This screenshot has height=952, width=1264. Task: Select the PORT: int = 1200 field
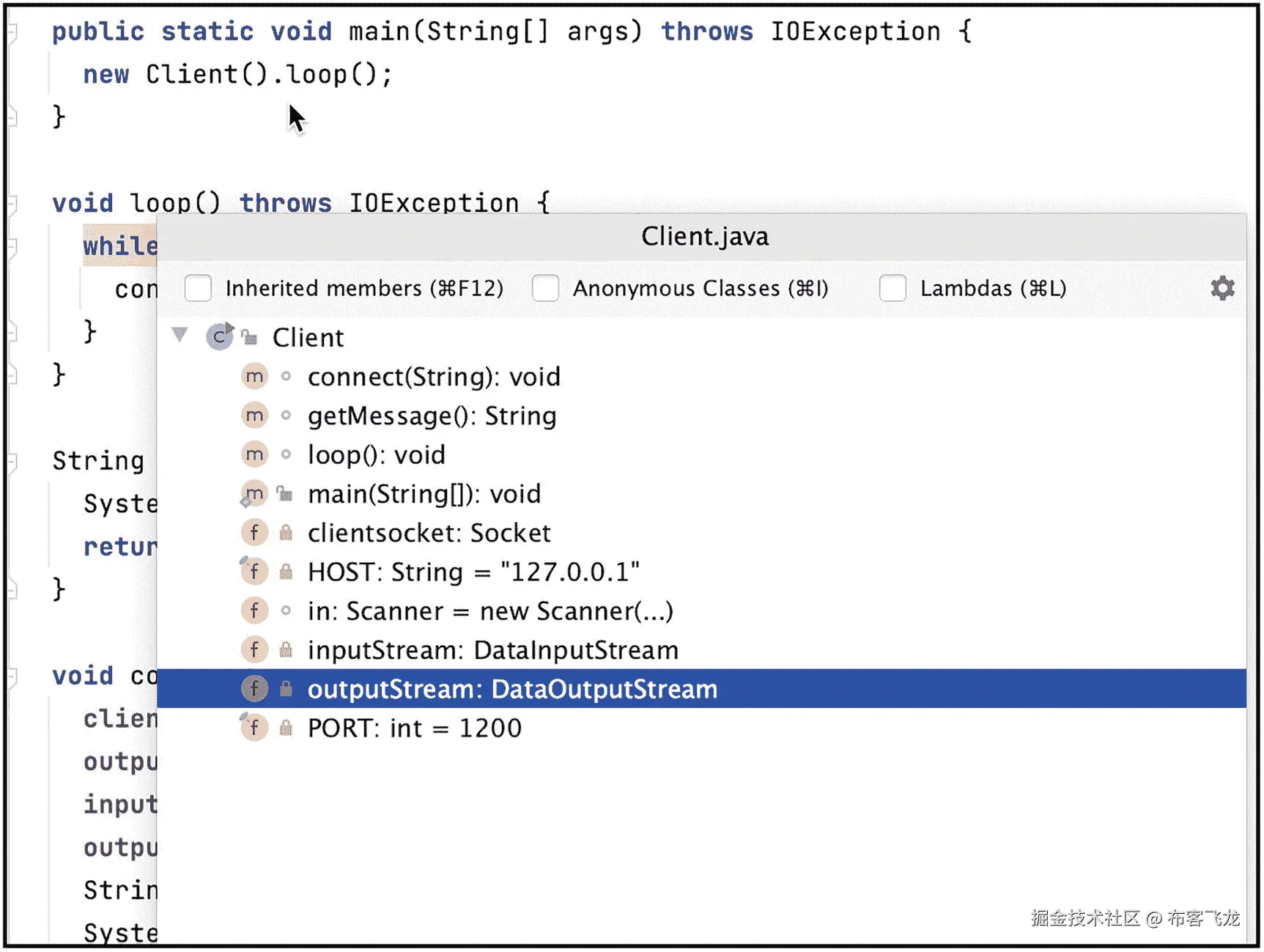[x=701, y=728]
